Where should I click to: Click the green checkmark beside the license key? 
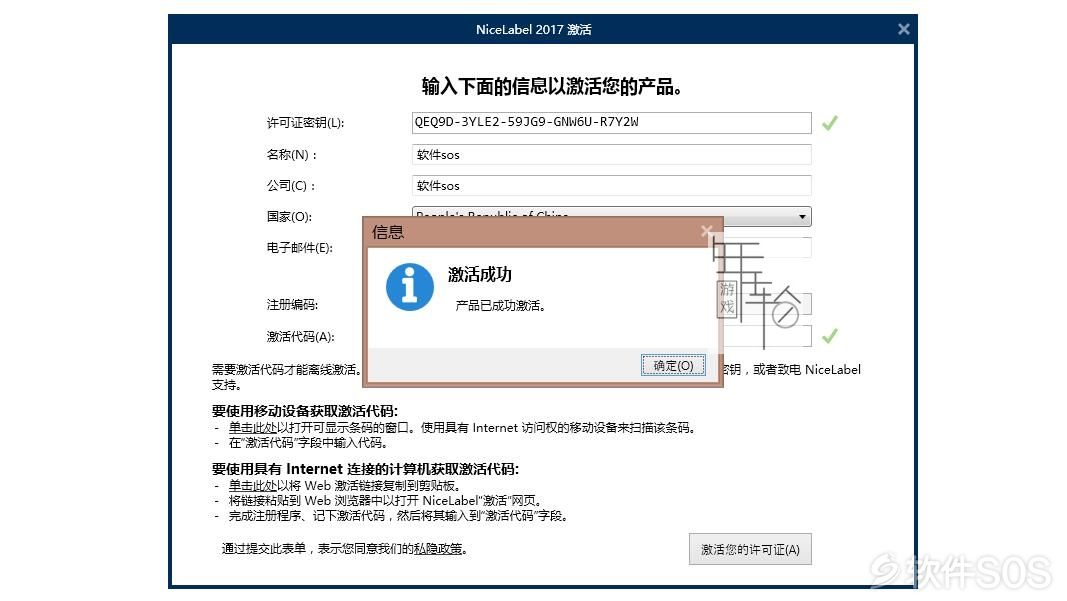pos(830,123)
